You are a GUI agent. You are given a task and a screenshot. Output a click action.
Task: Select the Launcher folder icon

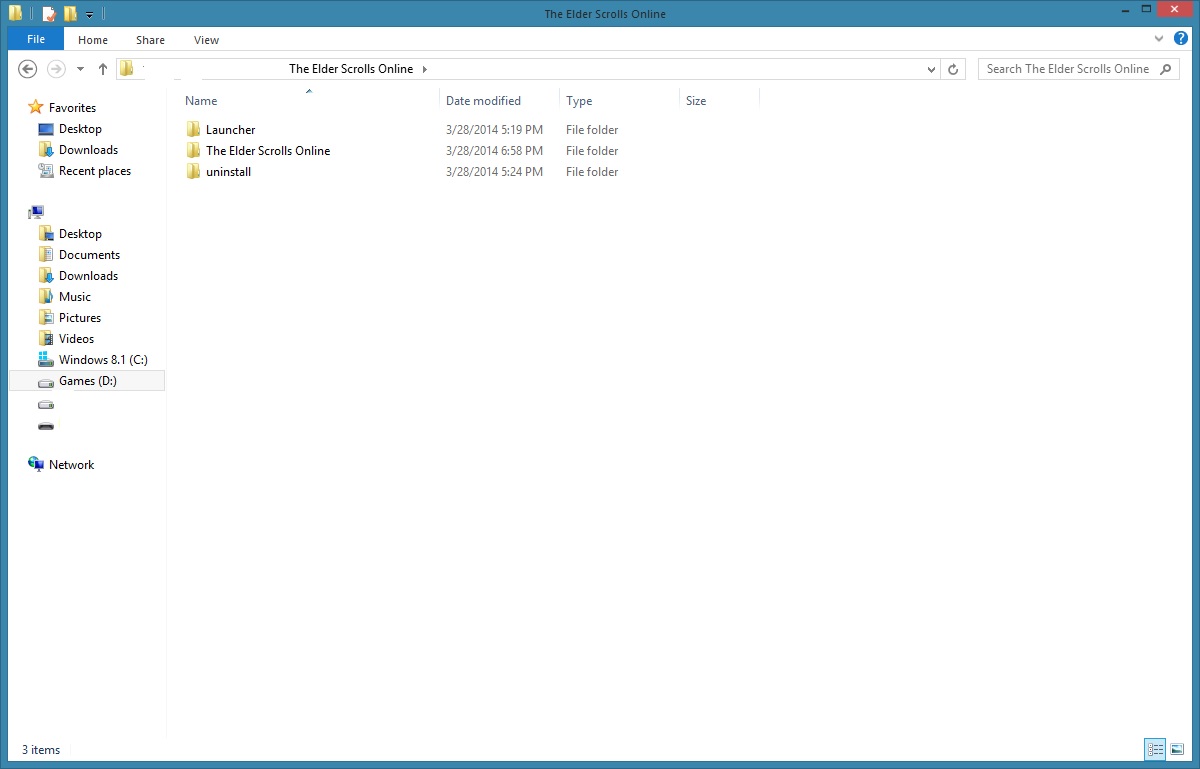(194, 130)
